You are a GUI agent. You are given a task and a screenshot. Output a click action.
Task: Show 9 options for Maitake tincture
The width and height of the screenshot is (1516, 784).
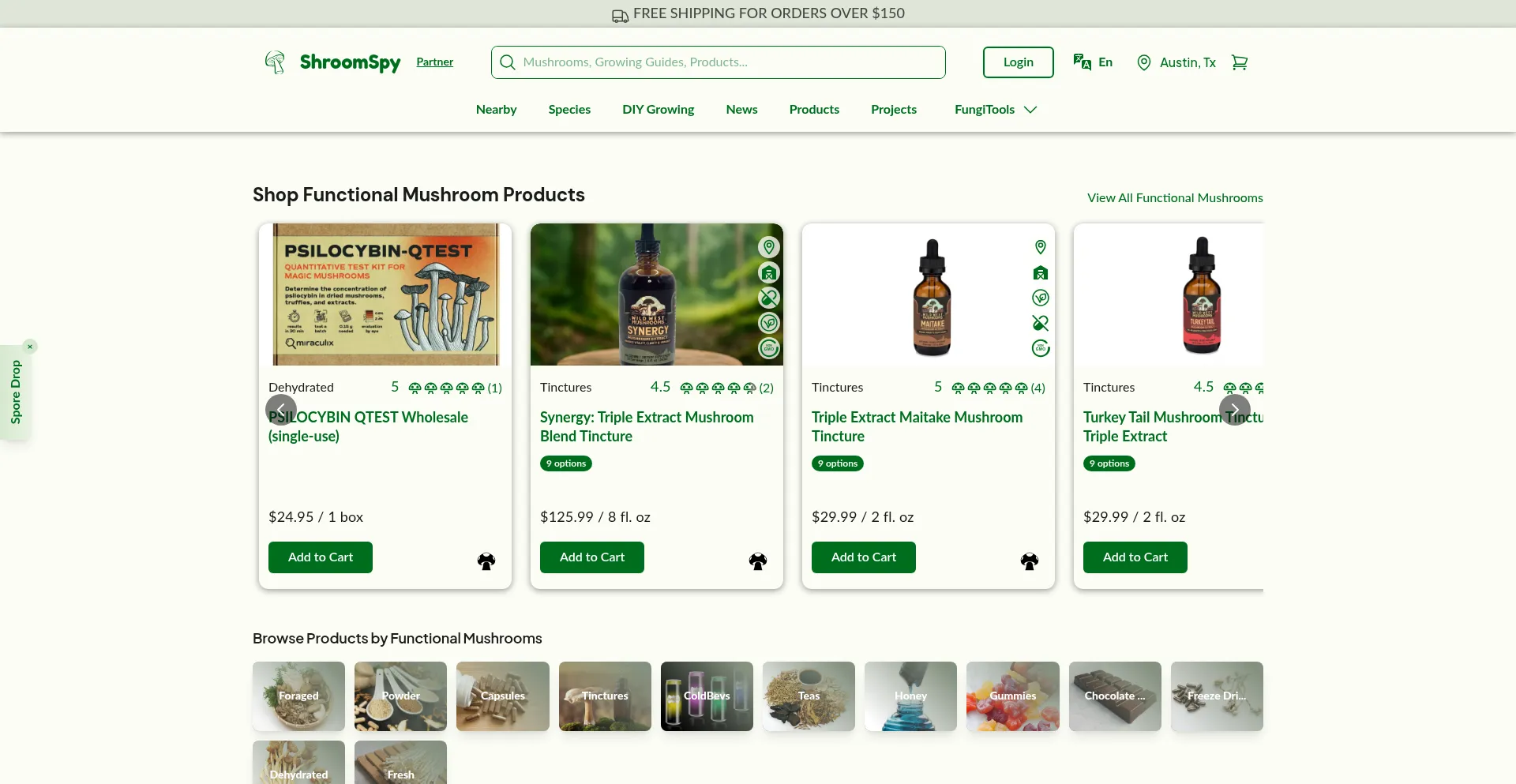pos(837,463)
